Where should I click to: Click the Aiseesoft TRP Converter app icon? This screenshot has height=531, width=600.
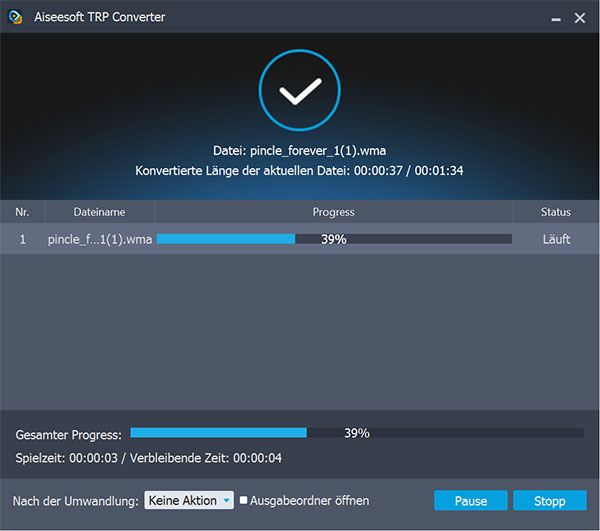pyautogui.click(x=15, y=17)
